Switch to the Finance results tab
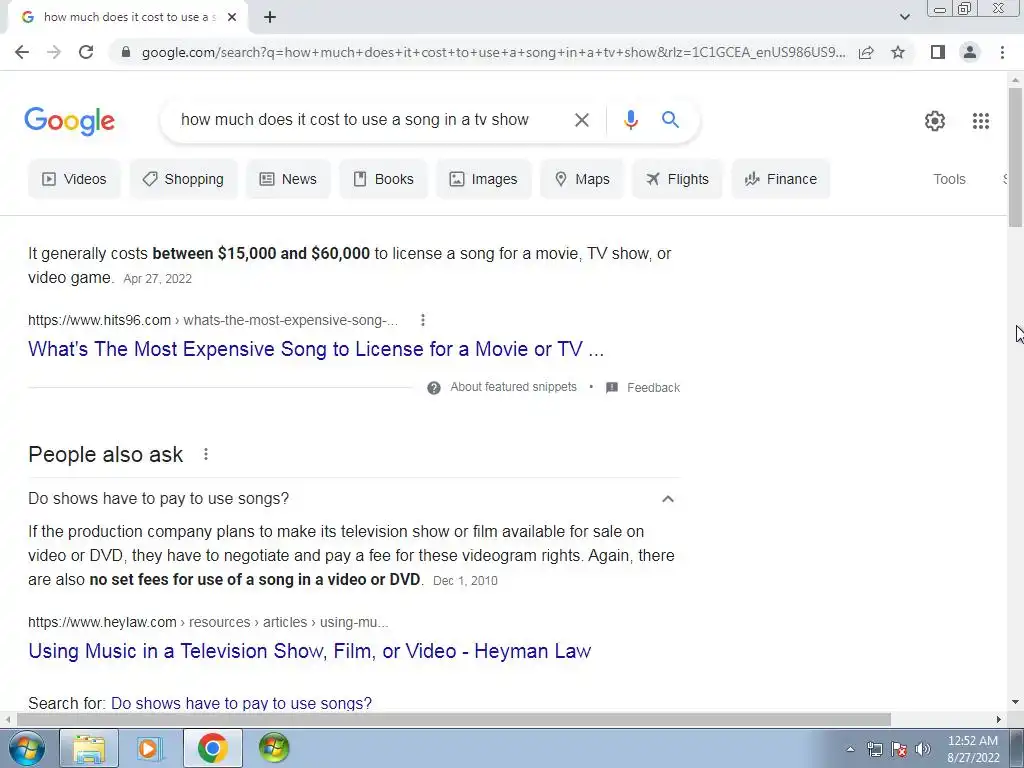1024x768 pixels. (781, 179)
